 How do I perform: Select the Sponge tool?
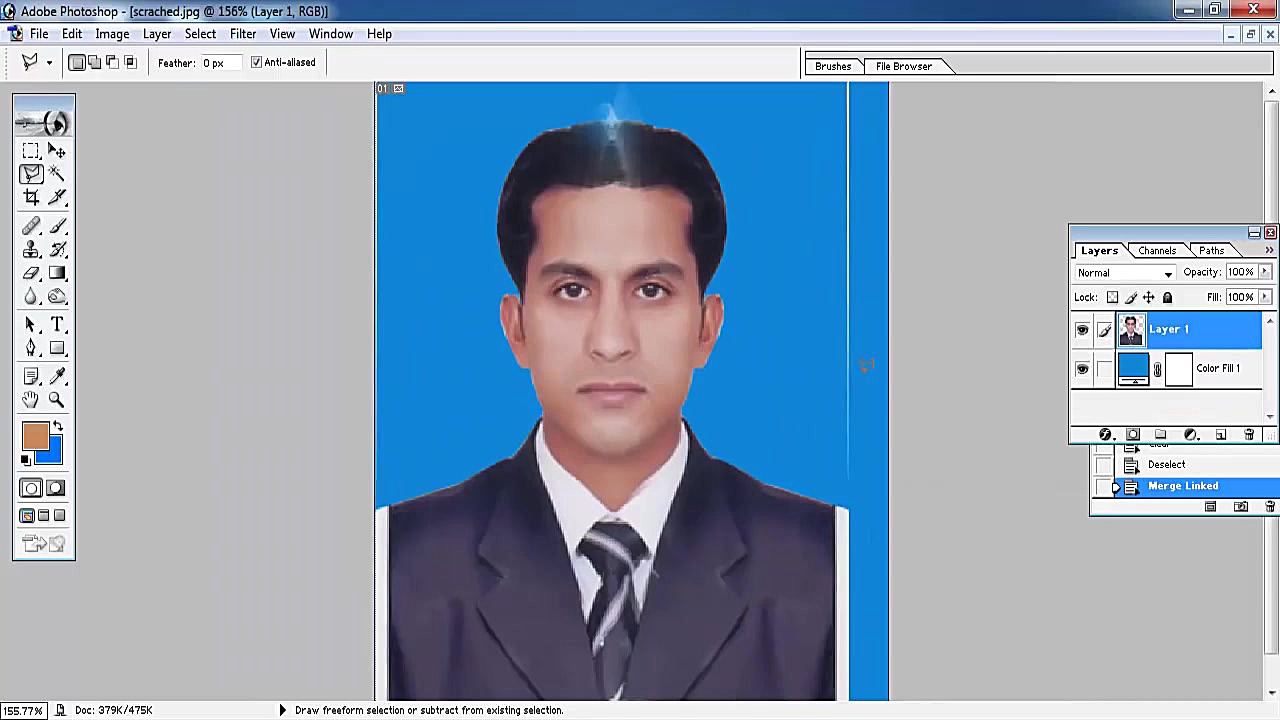[57, 297]
